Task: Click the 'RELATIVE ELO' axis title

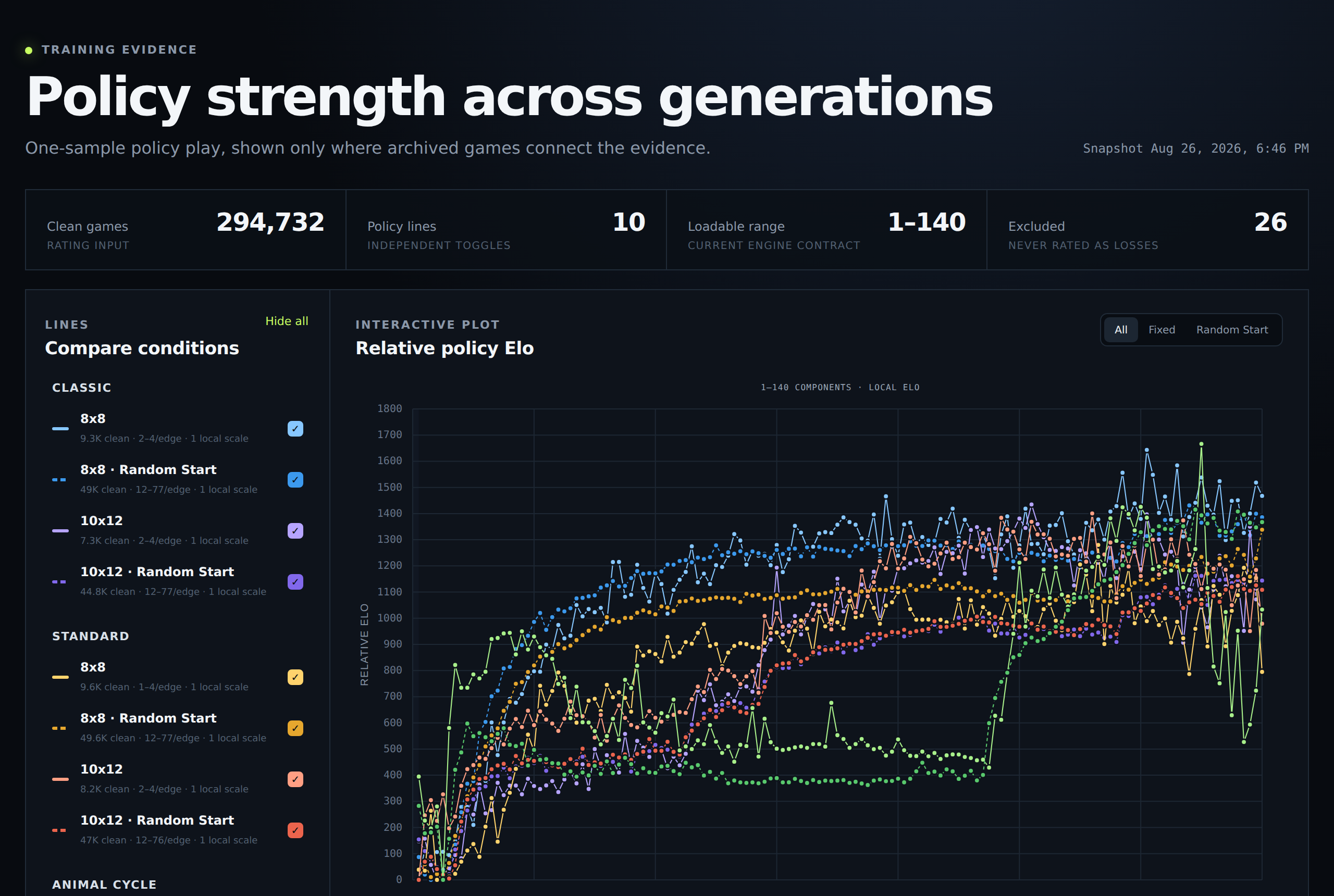Action: click(364, 644)
